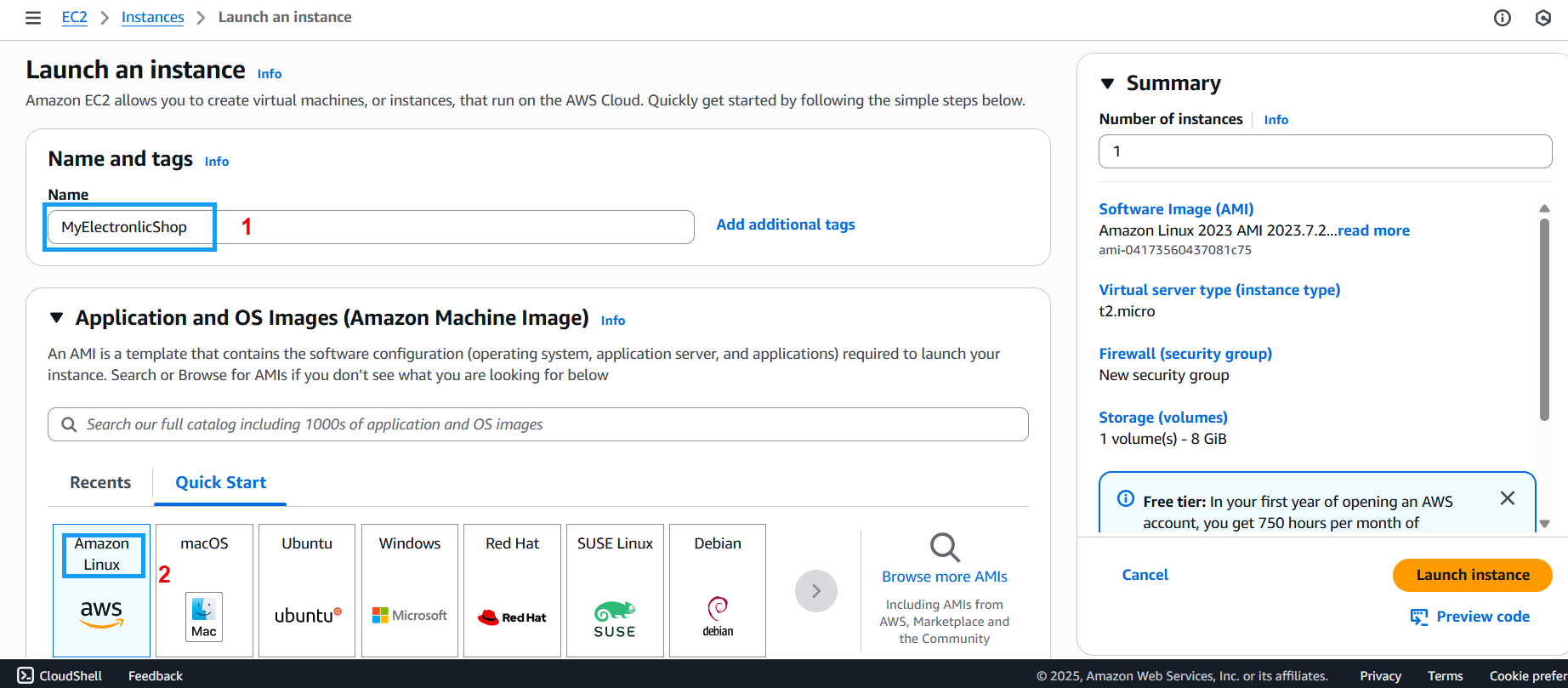Click Browse more AMIs link
The width and height of the screenshot is (1568, 688).
[x=945, y=577]
